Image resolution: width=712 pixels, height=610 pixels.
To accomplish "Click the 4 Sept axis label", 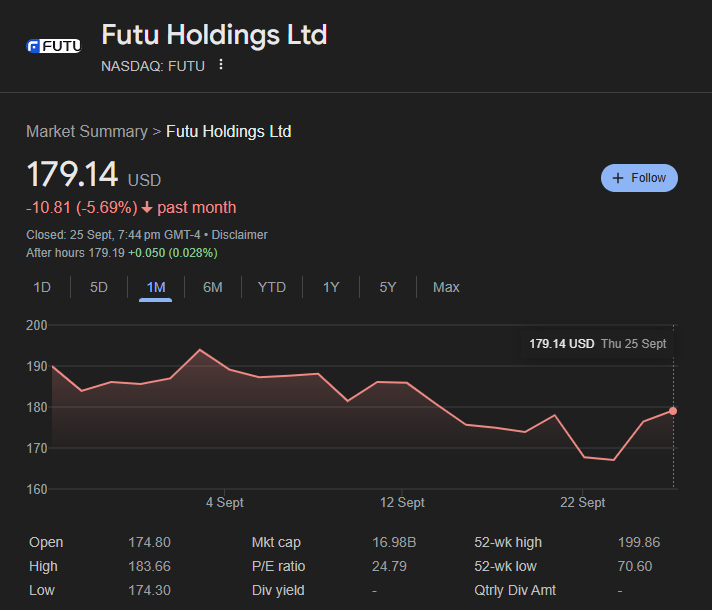I will [225, 502].
